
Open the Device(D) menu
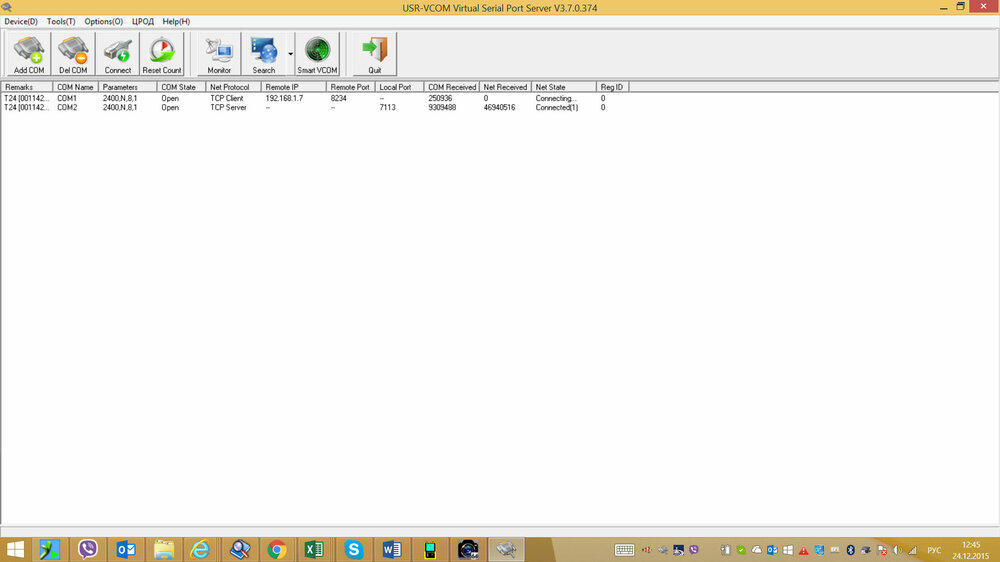click(21, 21)
